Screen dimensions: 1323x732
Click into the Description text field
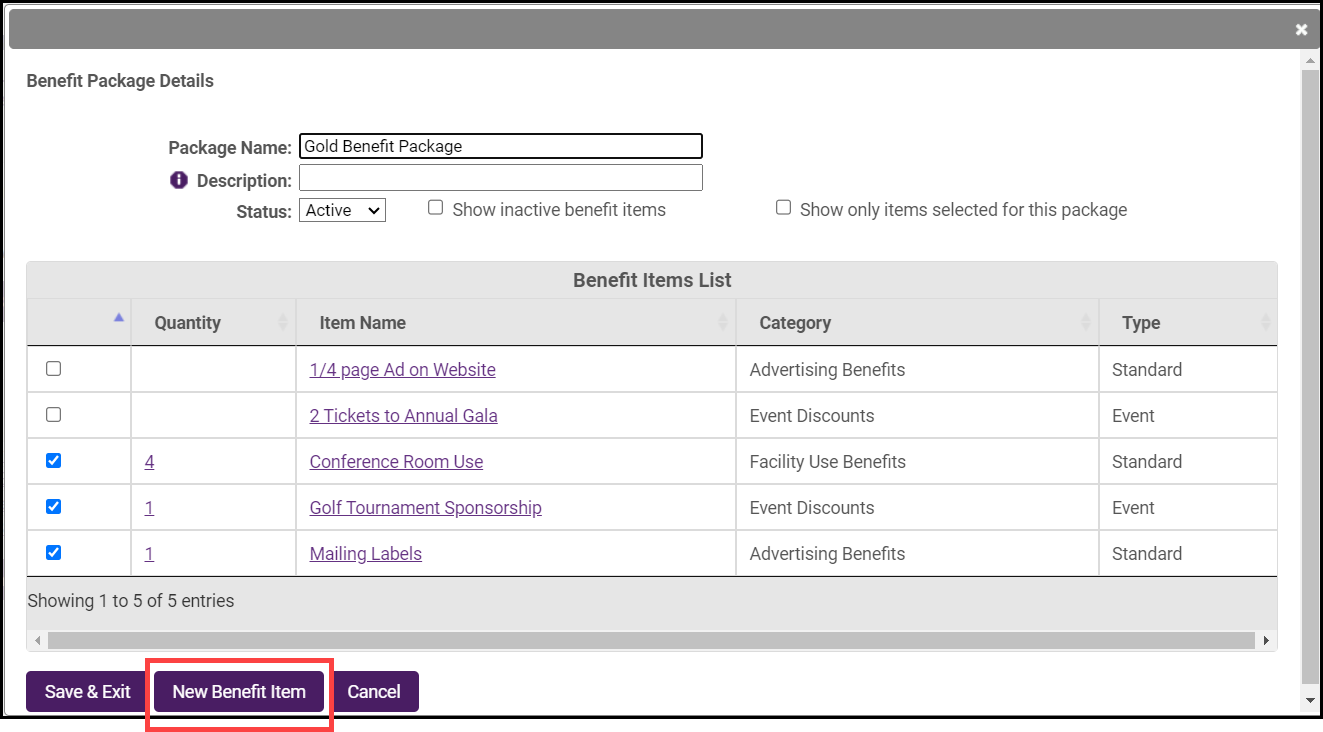pos(500,178)
